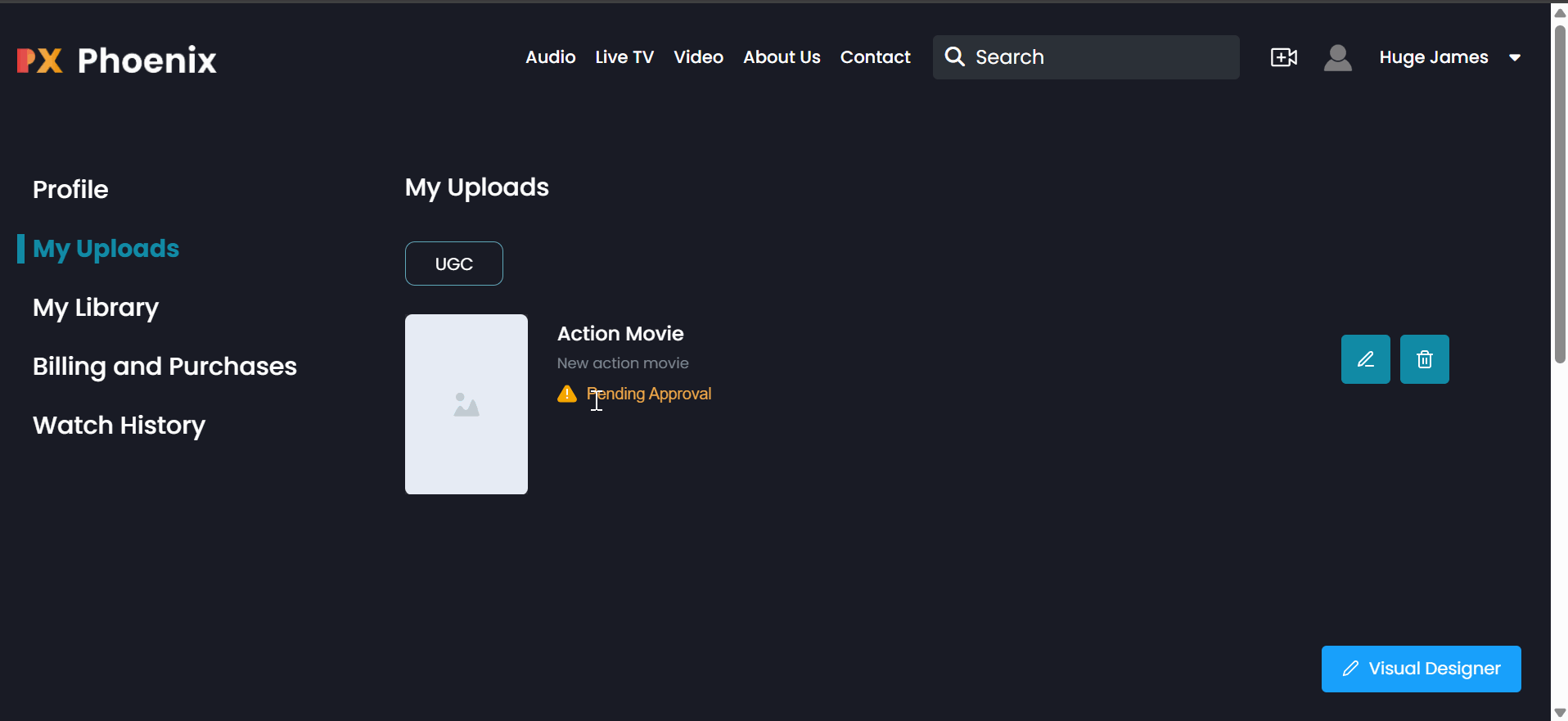Viewport: 1568px width, 721px height.
Task: Click the Action Movie thumbnail placeholder
Action: [x=466, y=404]
